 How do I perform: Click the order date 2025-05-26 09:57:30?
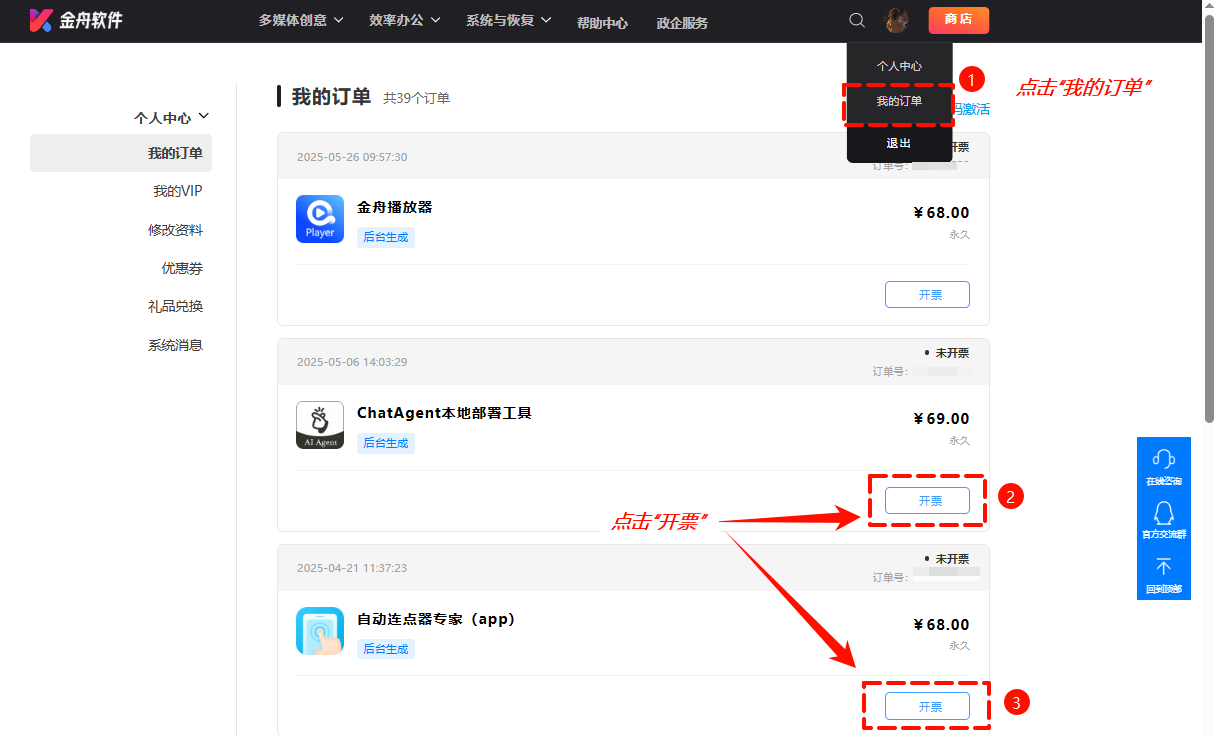pos(352,157)
